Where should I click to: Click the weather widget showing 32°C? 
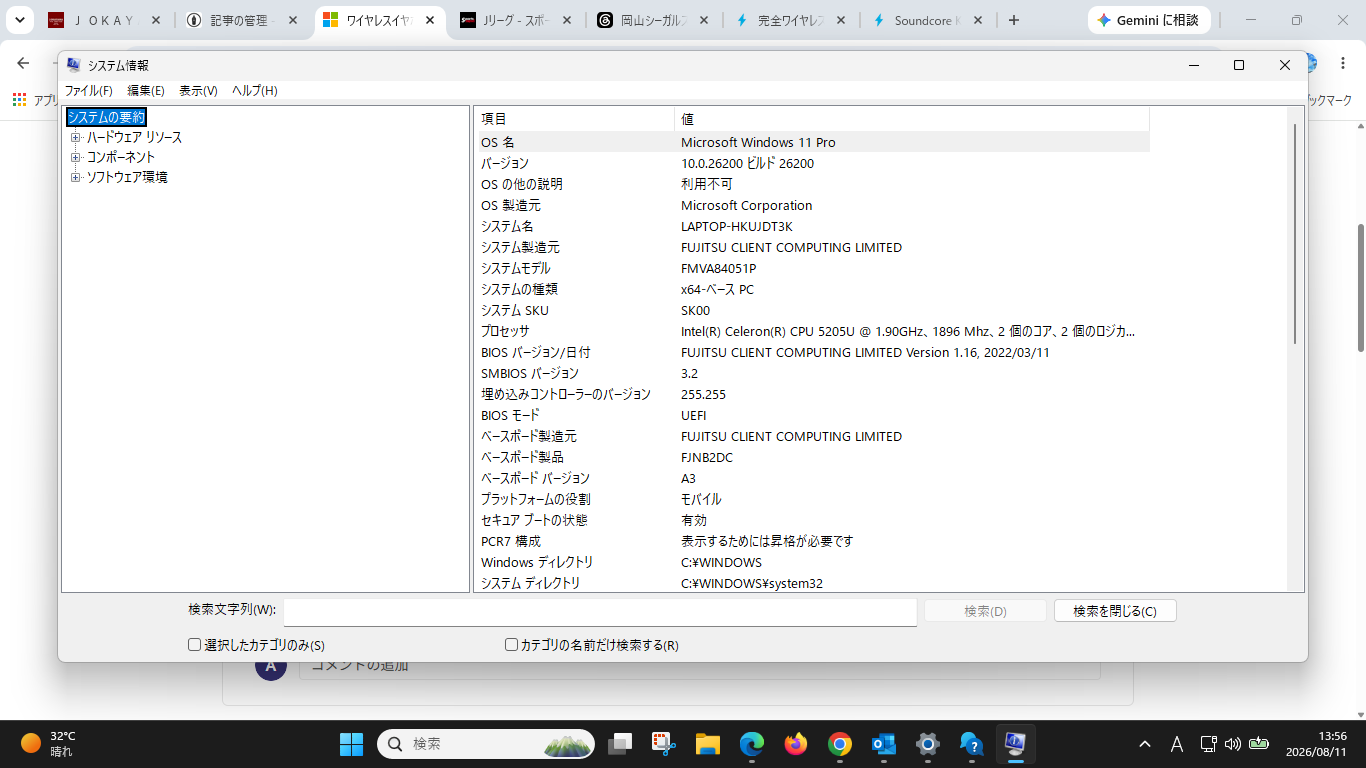coord(48,744)
